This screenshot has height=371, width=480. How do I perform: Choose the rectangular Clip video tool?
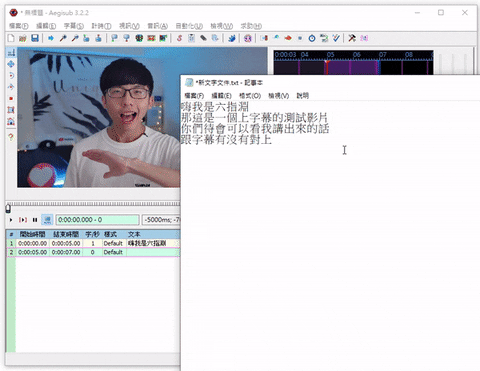(11, 110)
